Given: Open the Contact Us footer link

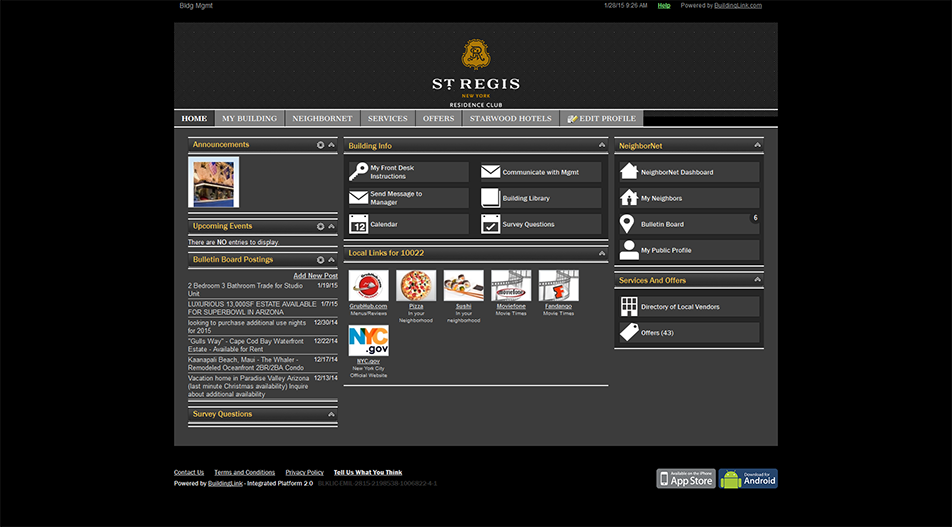Looking at the screenshot, I should pos(189,472).
